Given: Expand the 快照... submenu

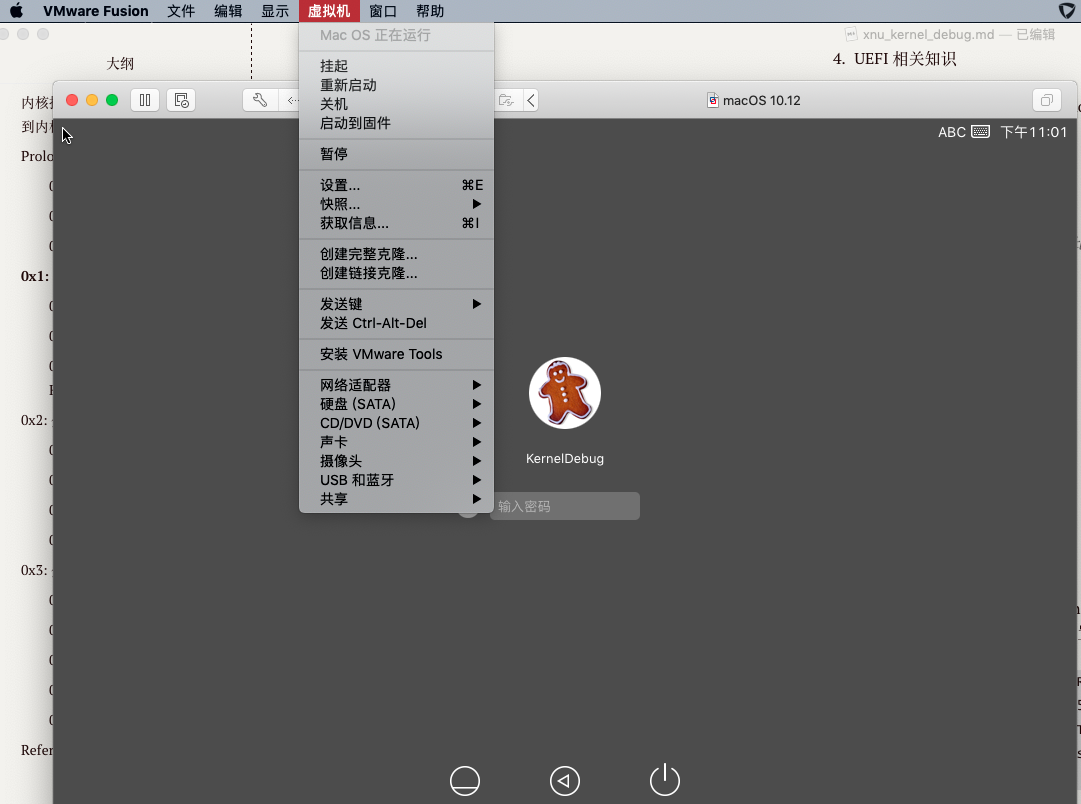Looking at the screenshot, I should pos(396,204).
